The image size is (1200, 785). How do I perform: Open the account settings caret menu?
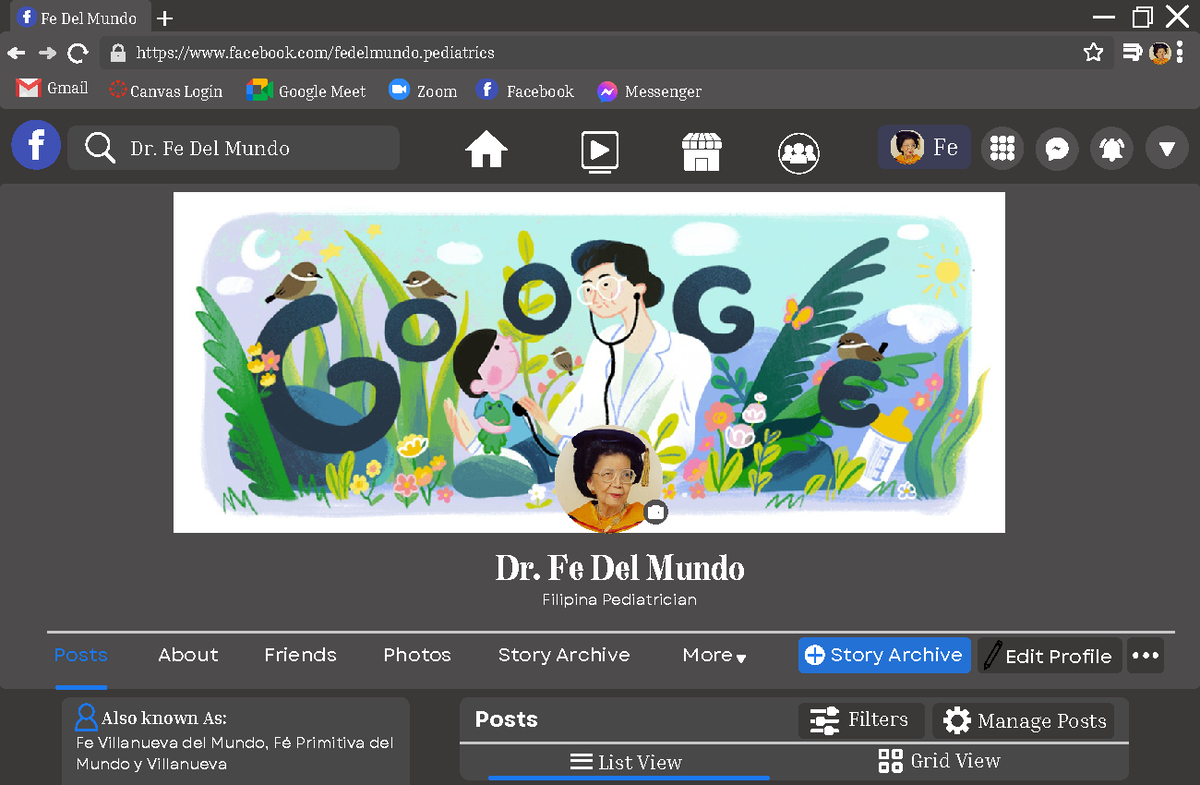pos(1166,147)
